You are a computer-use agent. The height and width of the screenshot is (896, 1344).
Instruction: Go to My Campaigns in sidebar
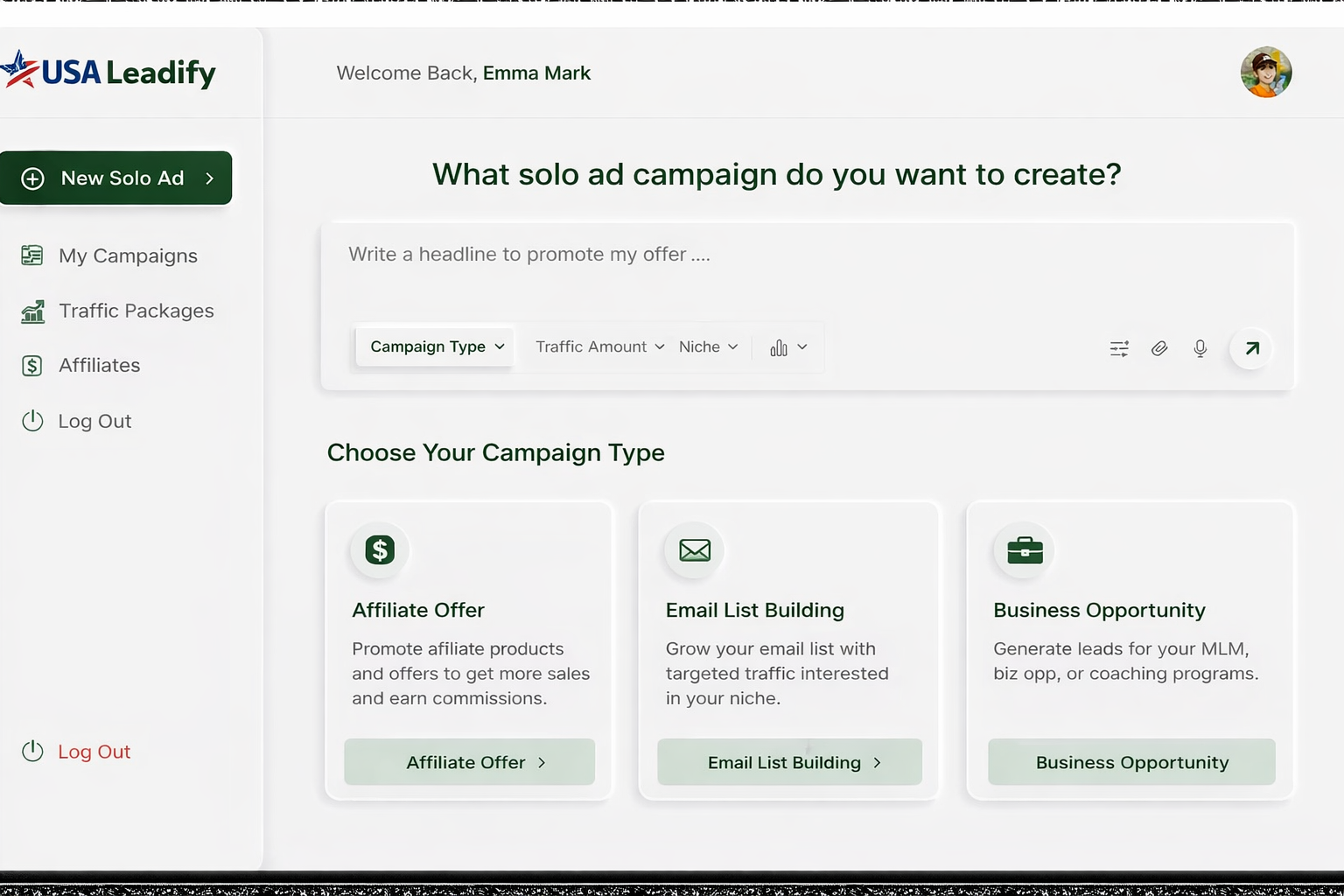[128, 255]
